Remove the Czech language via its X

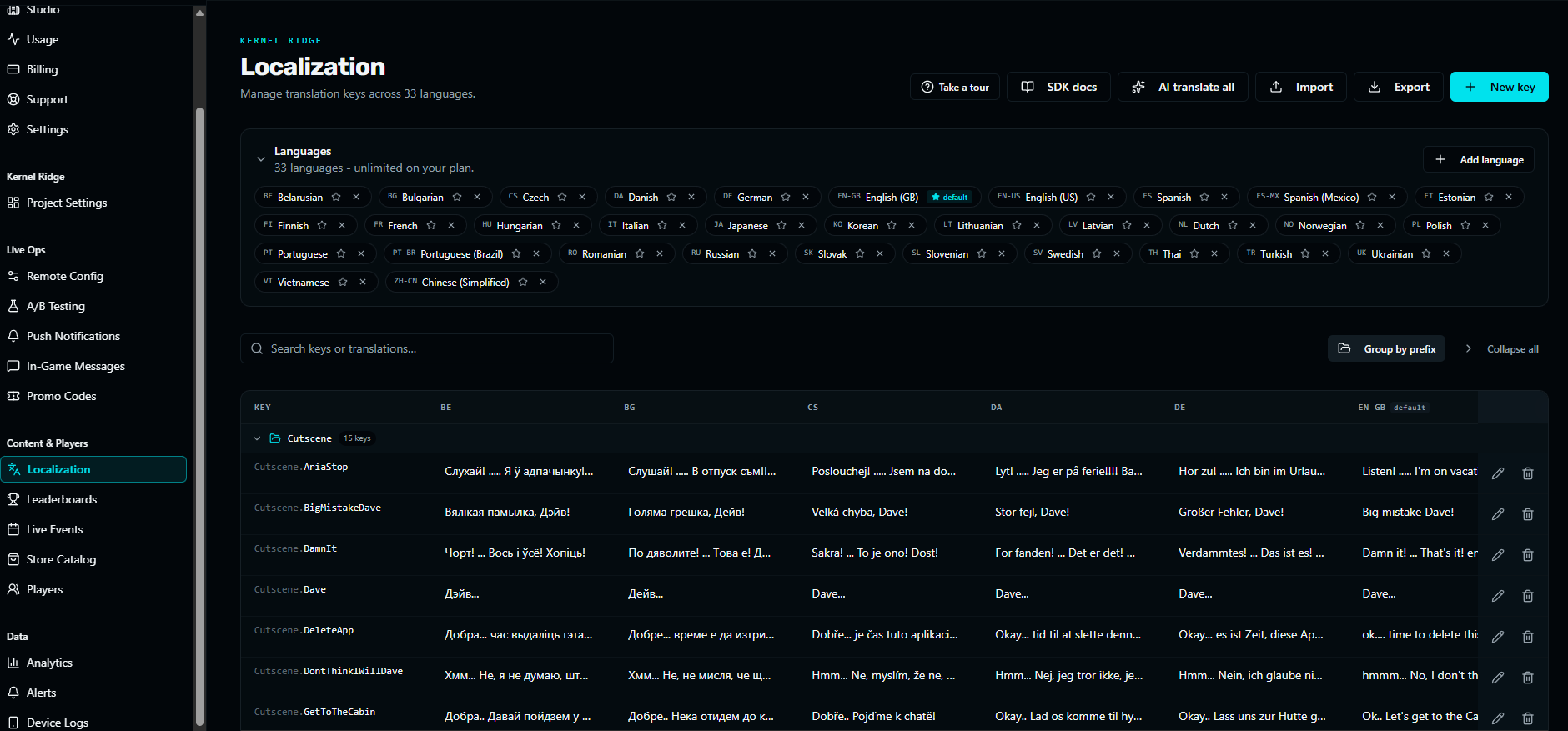point(582,198)
